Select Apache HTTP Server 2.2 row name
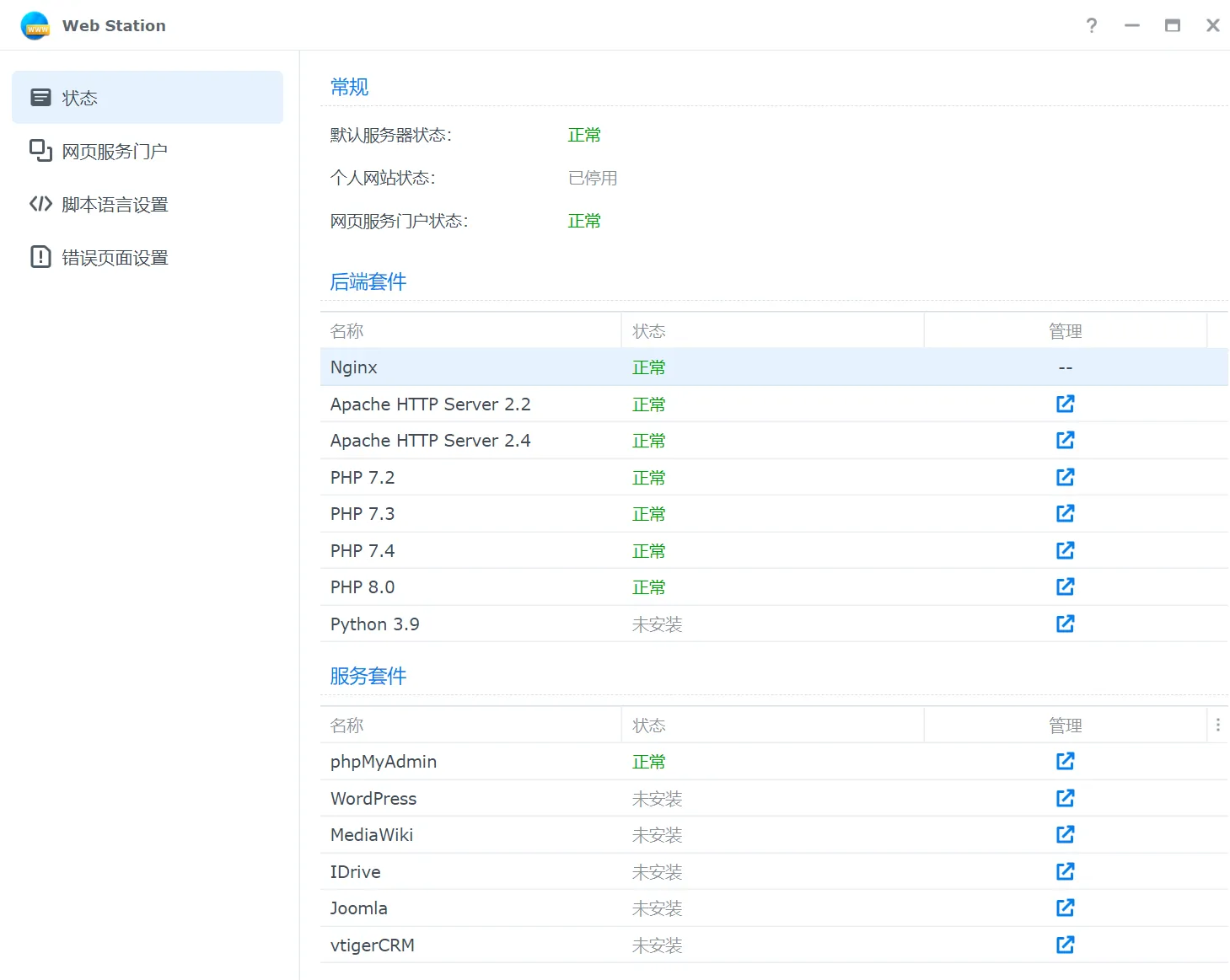Screen dimensions: 1230x980 point(430,404)
